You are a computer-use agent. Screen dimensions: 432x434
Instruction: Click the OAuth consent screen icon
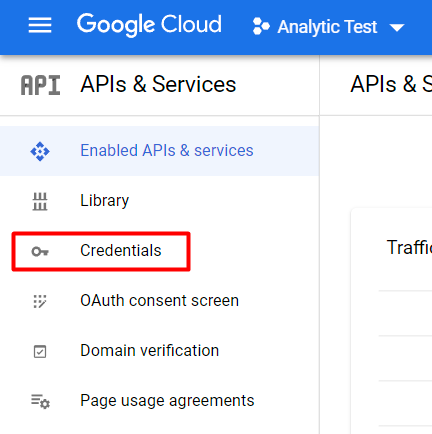click(x=40, y=301)
